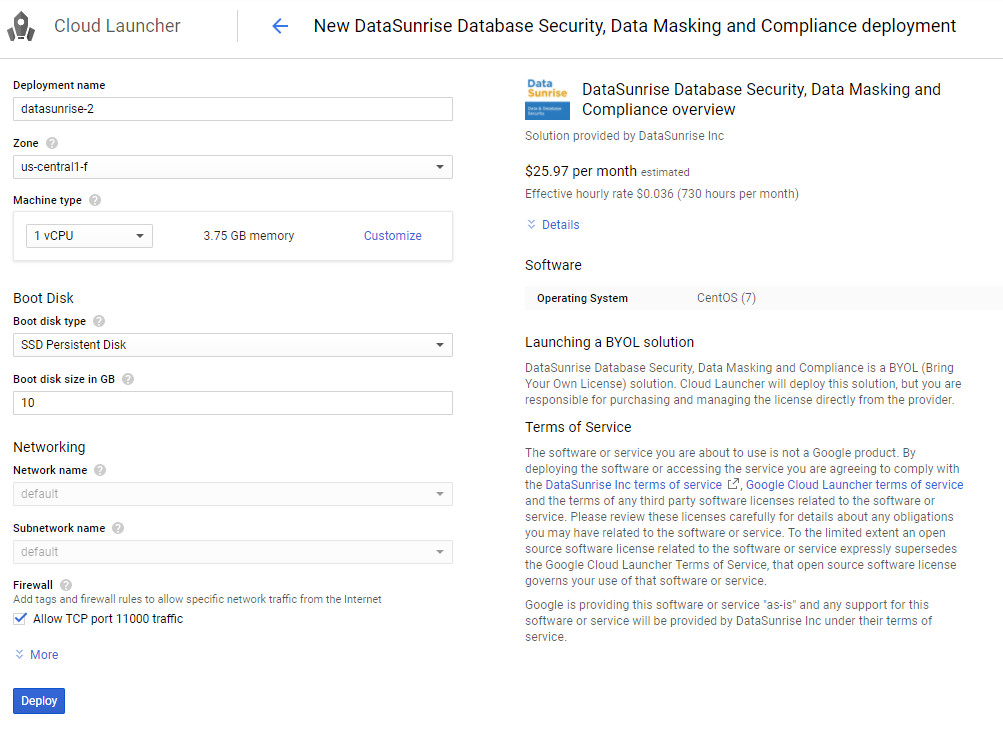Uncheck Allow TCP port 11000 traffic
1003x749 pixels.
click(x=20, y=619)
